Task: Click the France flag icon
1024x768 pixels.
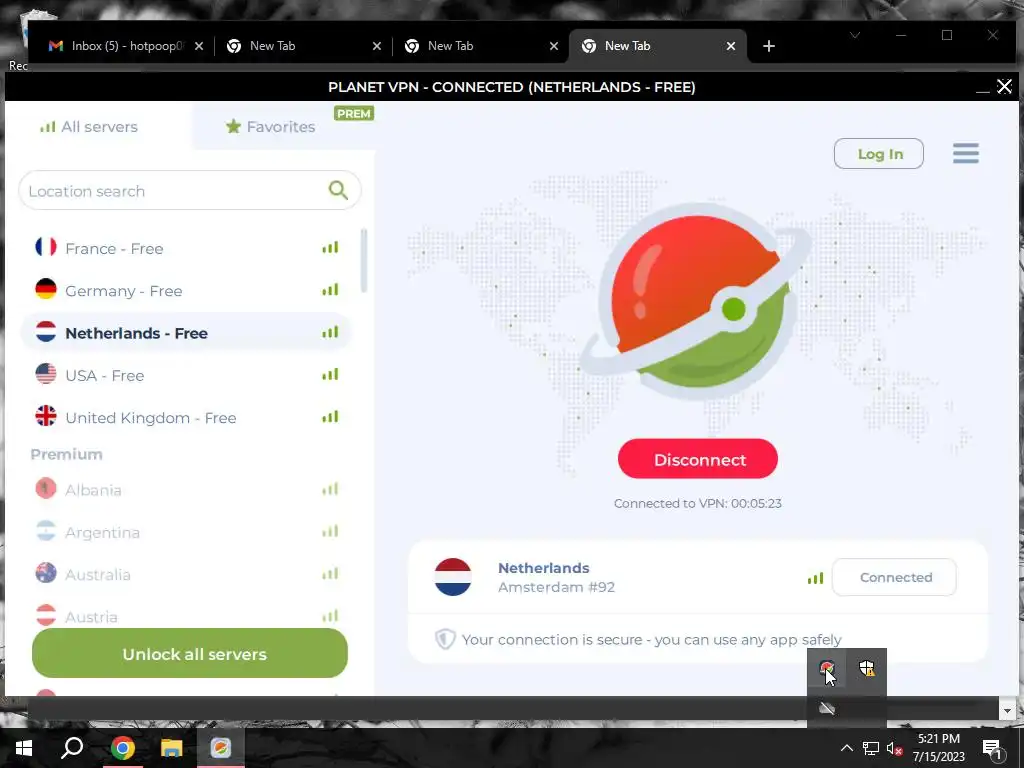Action: (46, 247)
